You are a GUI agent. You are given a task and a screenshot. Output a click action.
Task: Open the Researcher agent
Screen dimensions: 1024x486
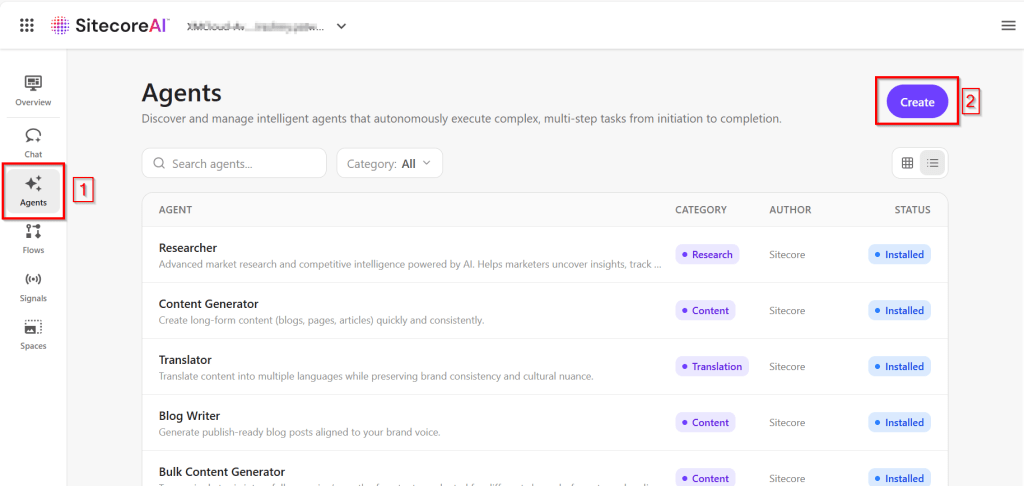[x=188, y=248]
